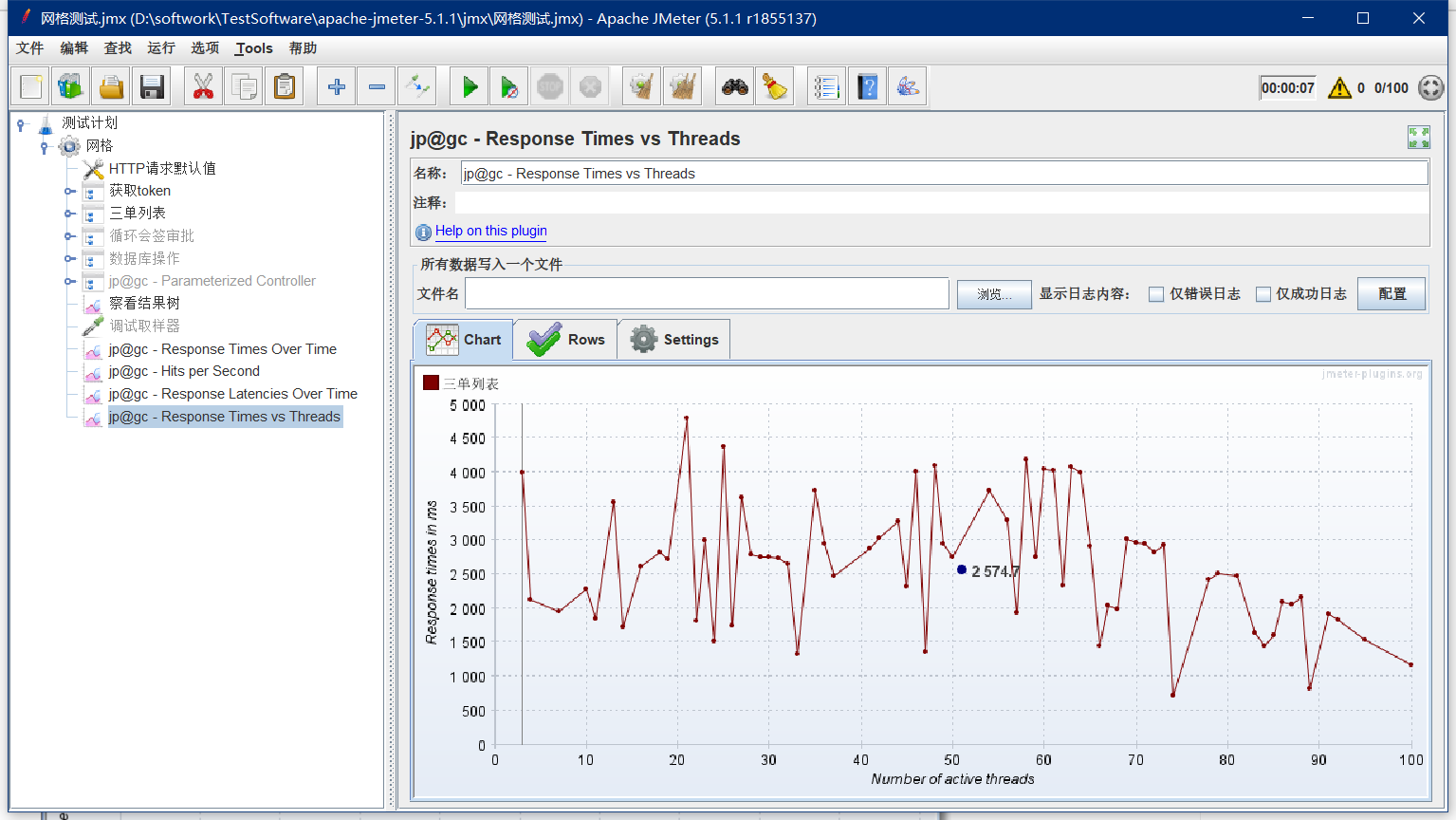
Task: Open the 查找 menu
Action: point(118,48)
